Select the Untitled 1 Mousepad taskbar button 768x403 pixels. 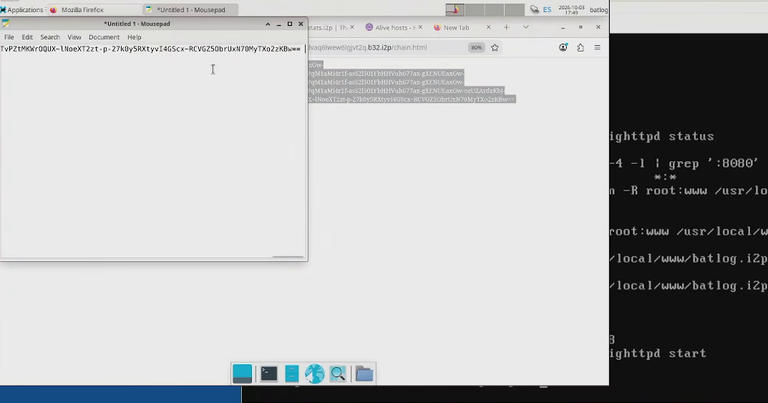tap(191, 10)
